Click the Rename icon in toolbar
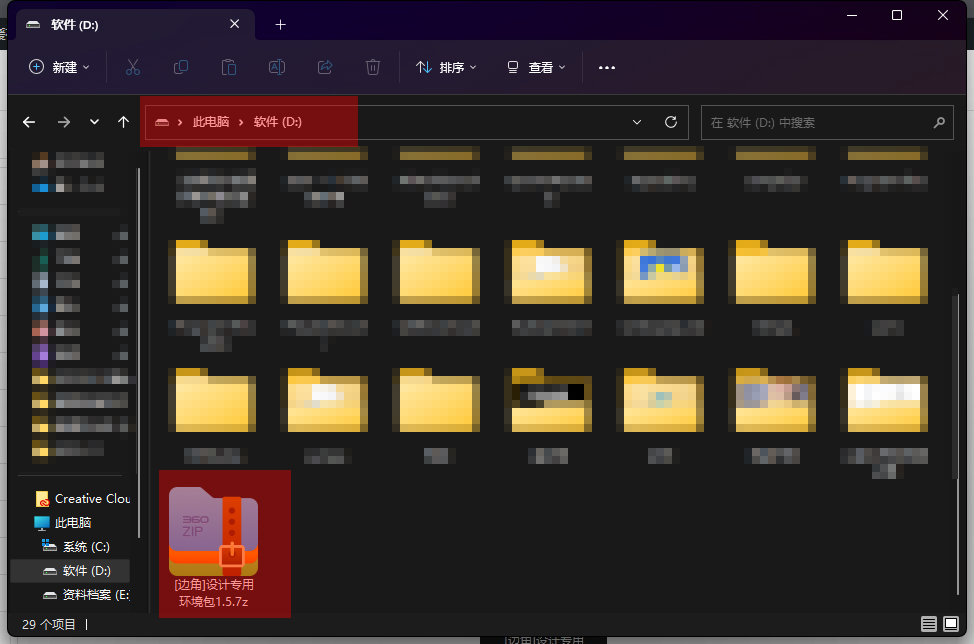This screenshot has width=974, height=644. pos(277,67)
